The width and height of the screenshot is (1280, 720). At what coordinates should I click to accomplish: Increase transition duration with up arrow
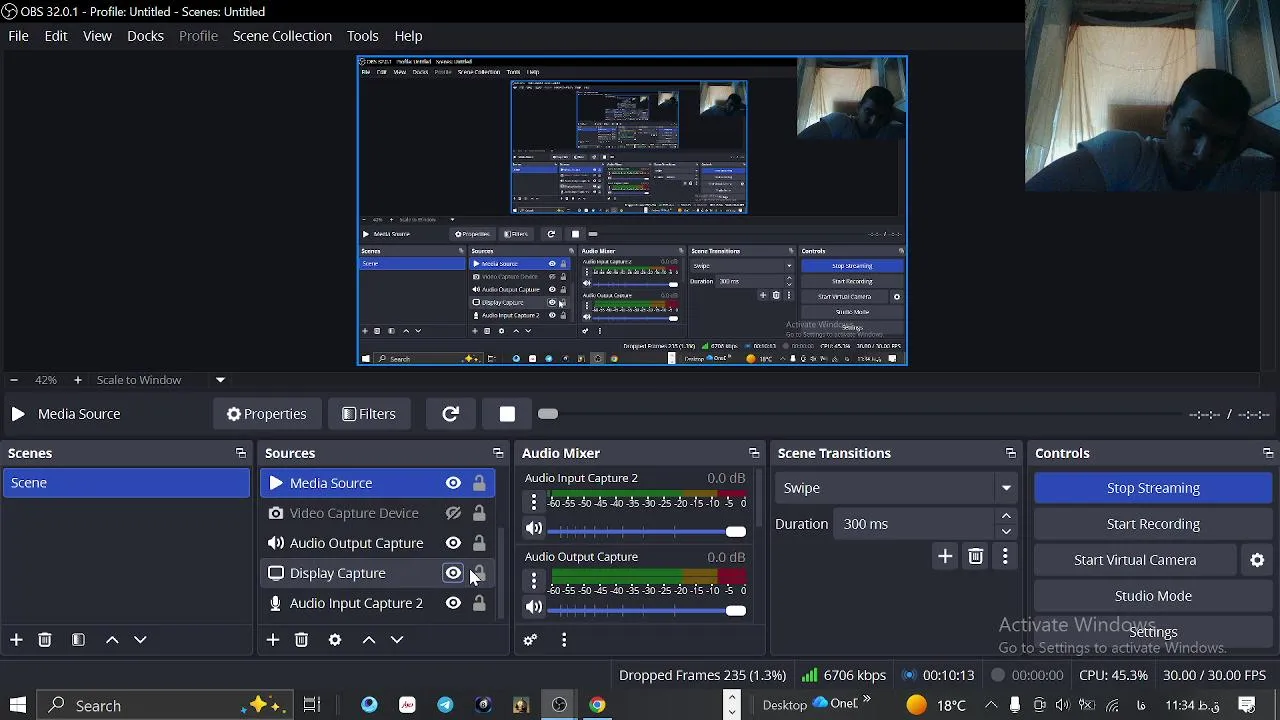coord(1006,517)
